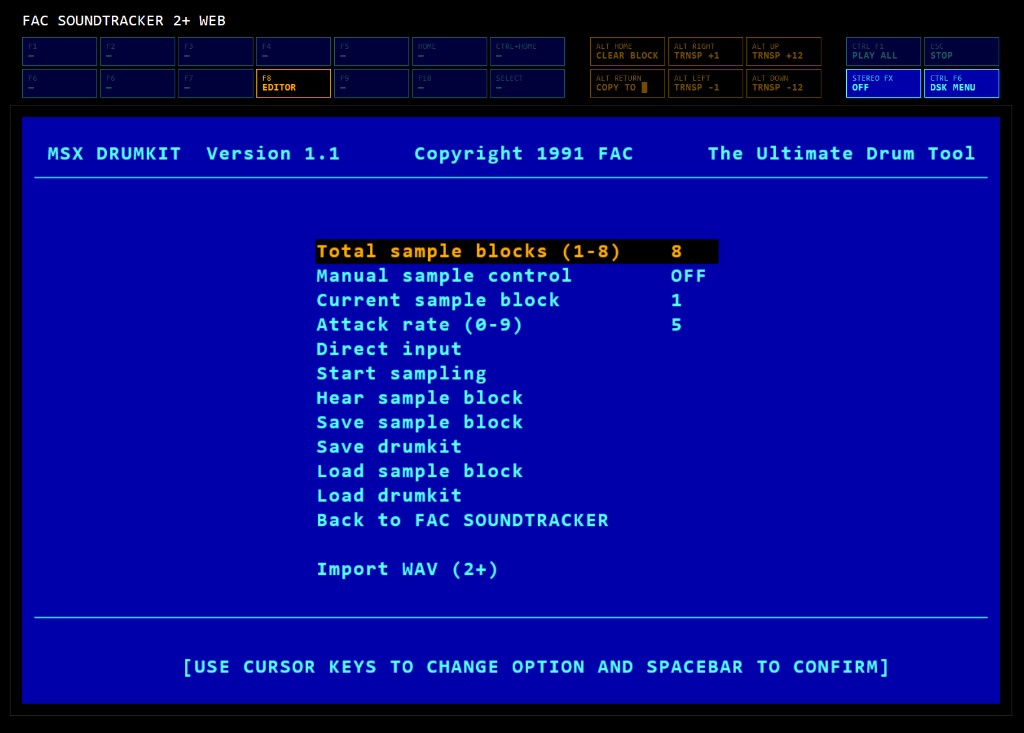Transpose up an octave with TRNSP +12
Viewport: 1024px width, 733px height.
784,52
